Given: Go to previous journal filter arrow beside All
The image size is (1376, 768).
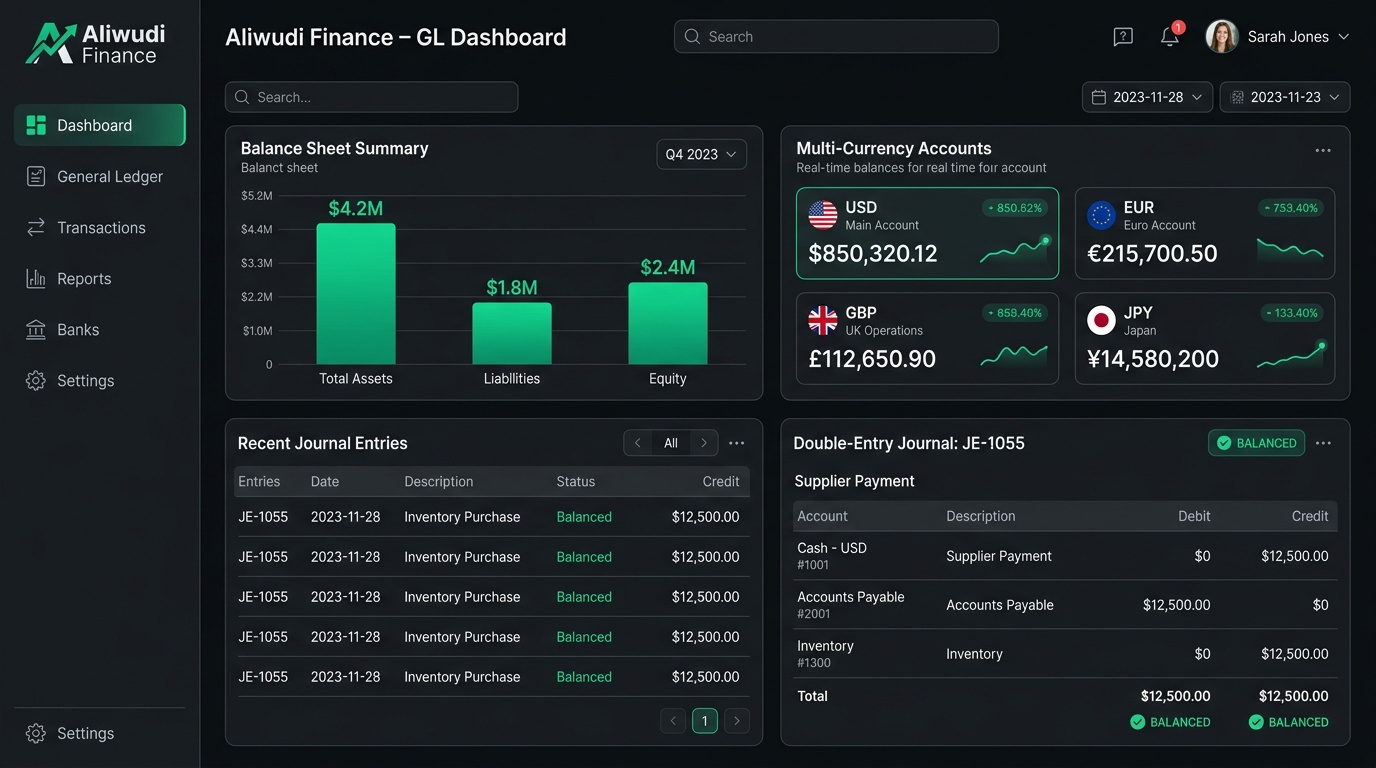Looking at the screenshot, I should (638, 443).
